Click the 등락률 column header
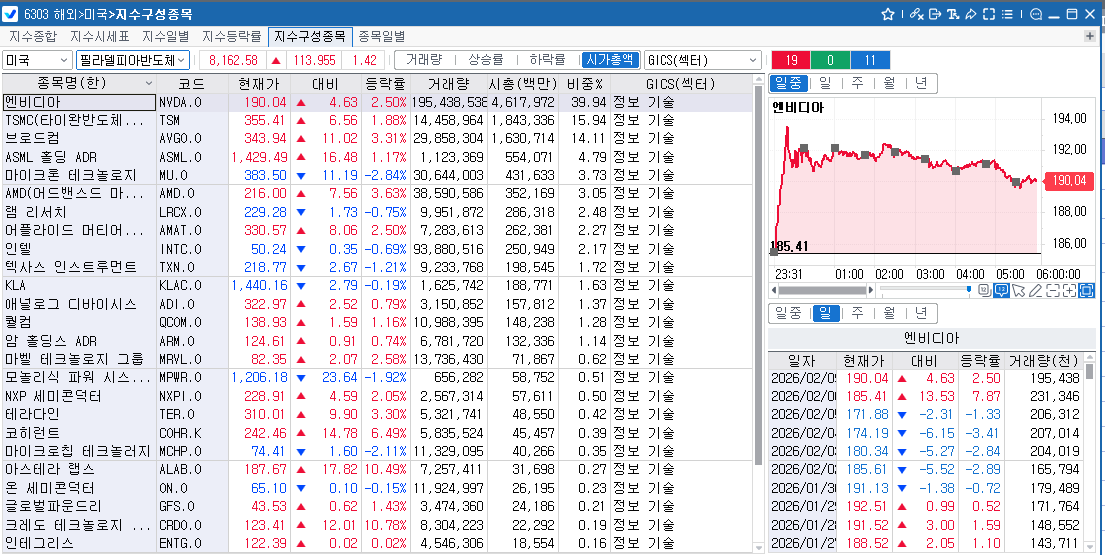This screenshot has height=555, width=1105. click(384, 84)
